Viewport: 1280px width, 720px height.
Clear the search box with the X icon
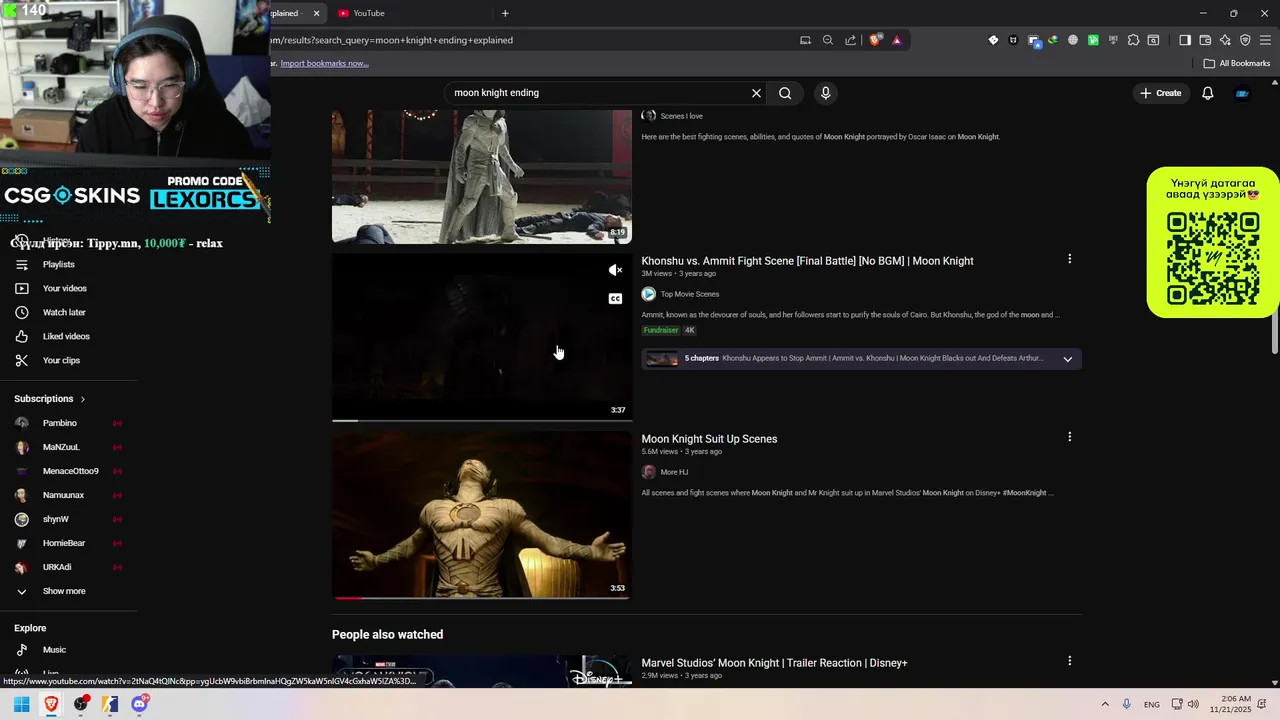(756, 93)
